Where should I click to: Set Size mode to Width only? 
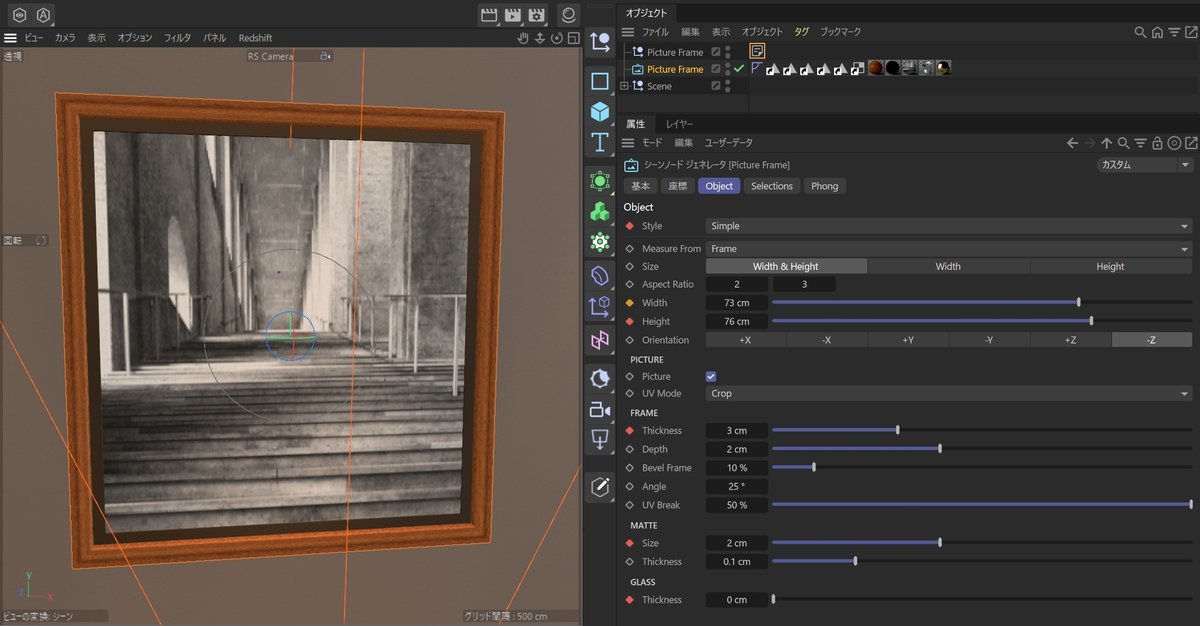tap(948, 267)
